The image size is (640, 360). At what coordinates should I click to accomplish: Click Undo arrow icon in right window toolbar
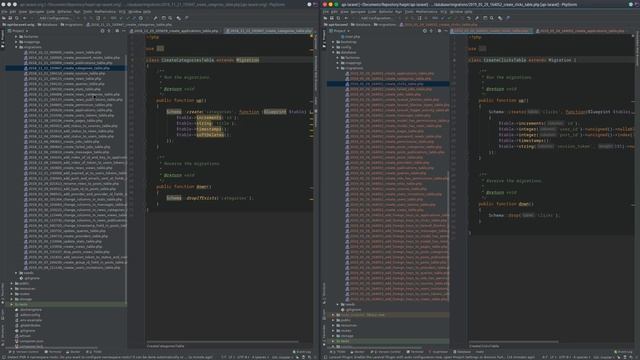[469, 18]
